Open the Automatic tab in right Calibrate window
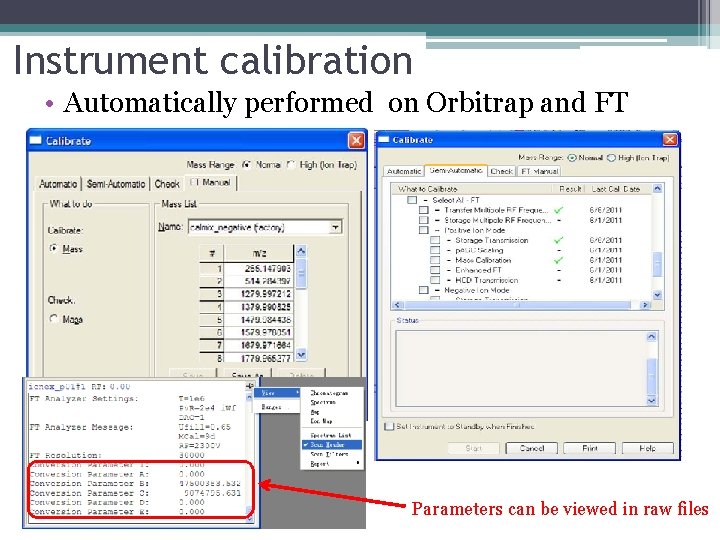This screenshot has width=720, height=540. 404,171
